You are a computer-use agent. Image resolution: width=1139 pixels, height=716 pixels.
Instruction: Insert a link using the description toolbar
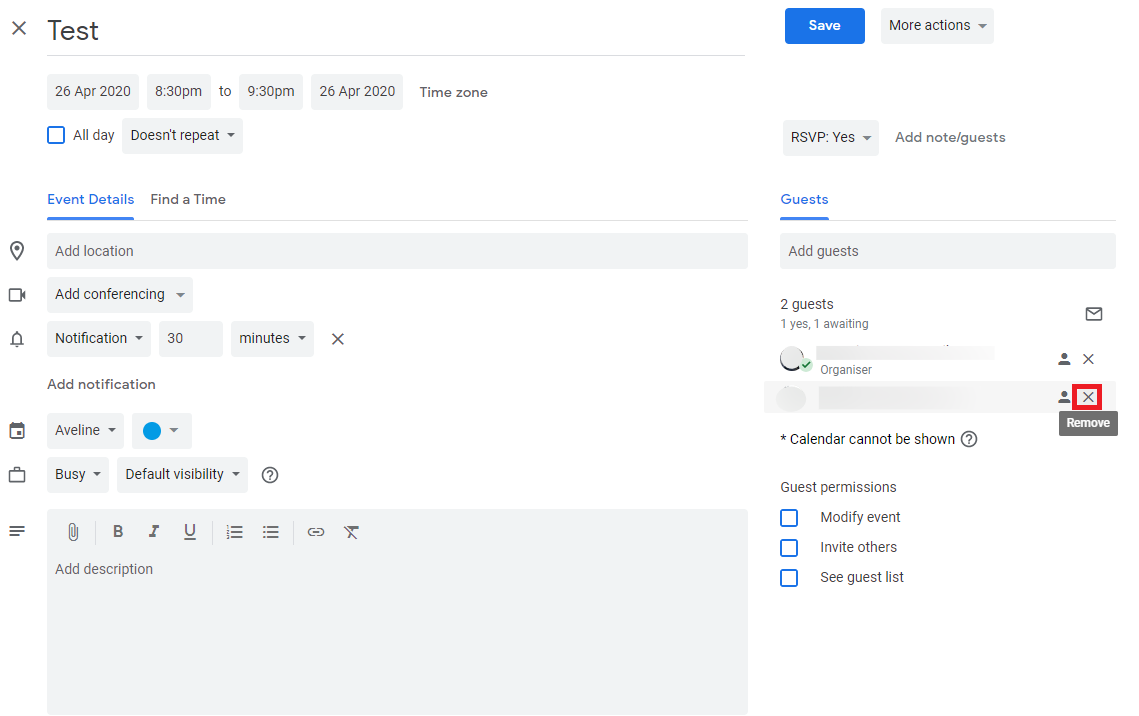click(x=316, y=531)
